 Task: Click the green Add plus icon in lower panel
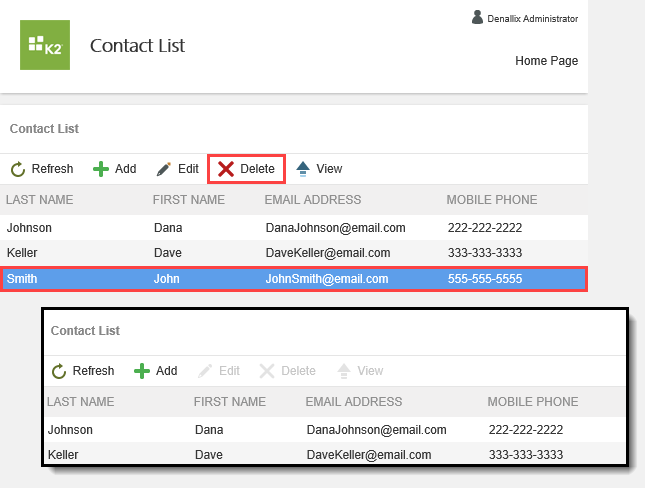(x=142, y=371)
